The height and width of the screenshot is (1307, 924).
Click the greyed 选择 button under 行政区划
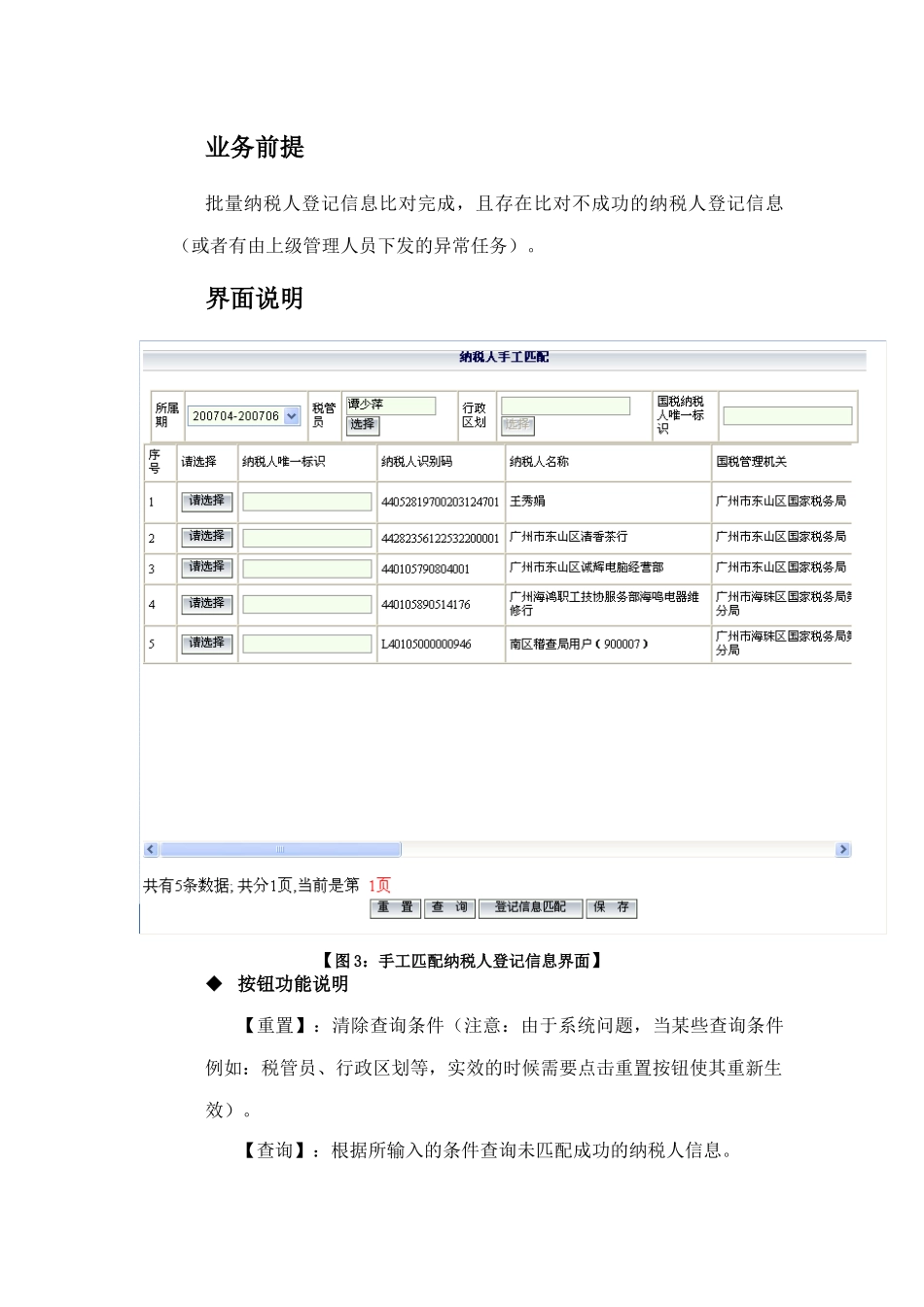517,425
